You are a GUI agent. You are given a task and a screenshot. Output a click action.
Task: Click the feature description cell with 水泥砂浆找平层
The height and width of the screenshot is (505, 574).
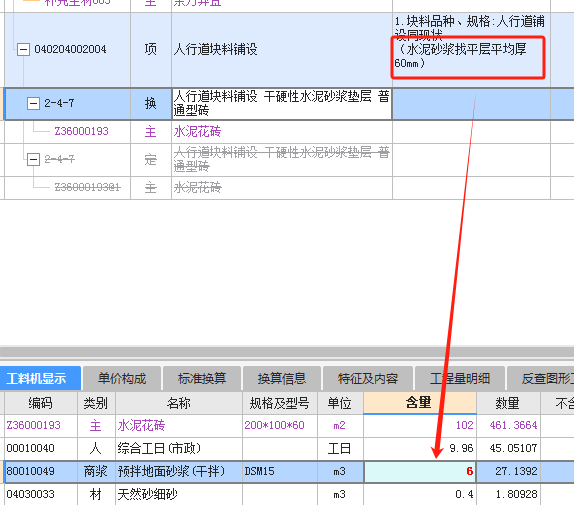click(x=471, y=50)
